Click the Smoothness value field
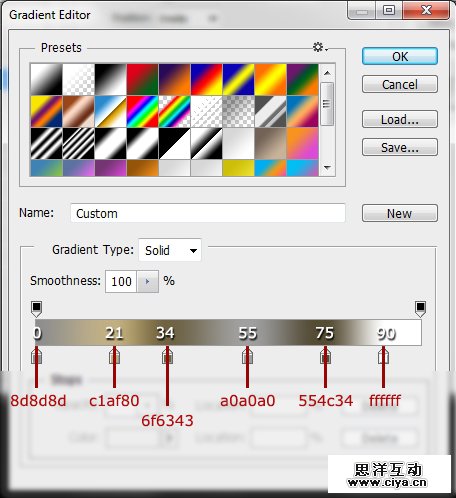The width and height of the screenshot is (456, 498). click(x=121, y=281)
